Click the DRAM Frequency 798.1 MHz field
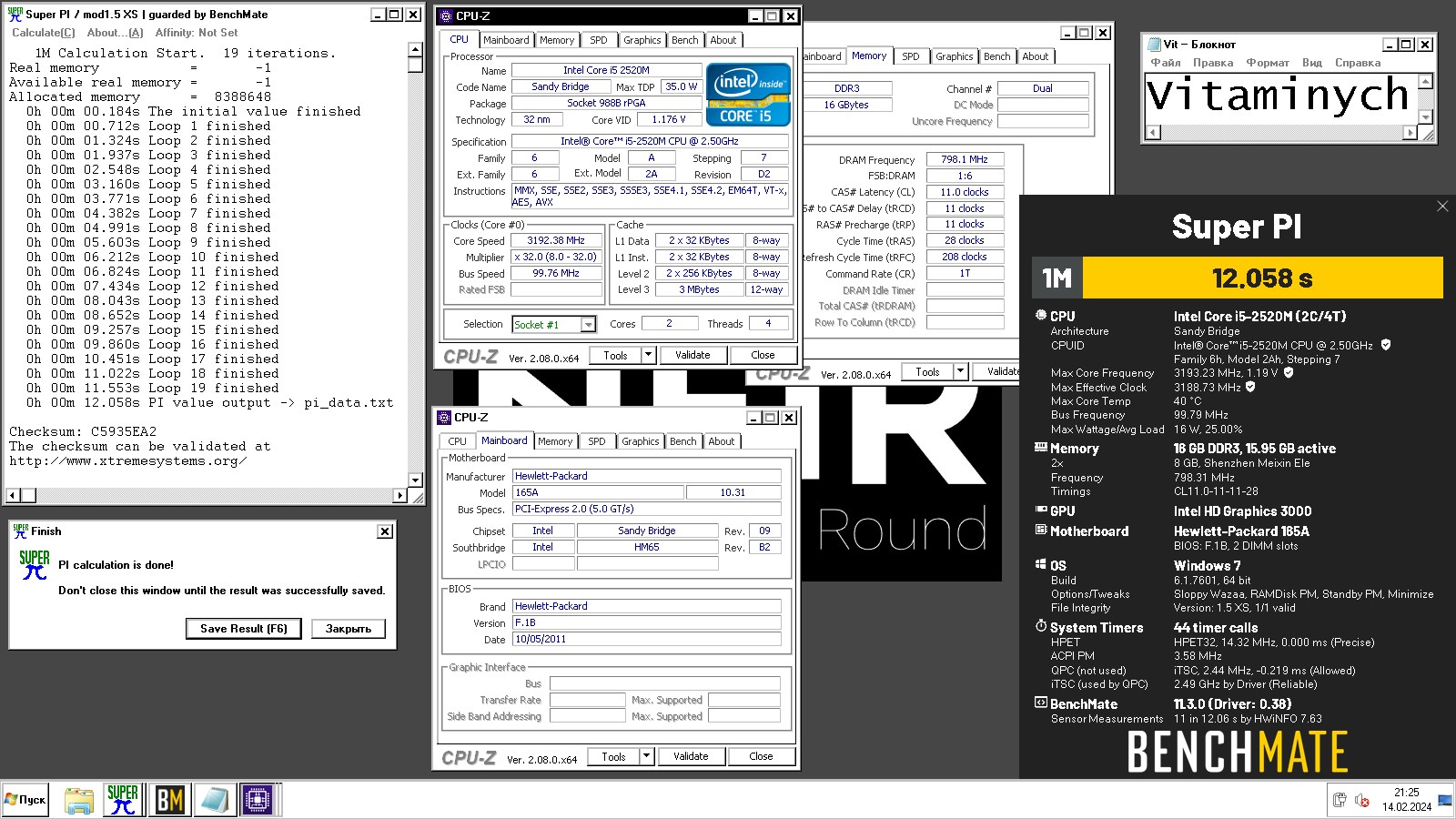The width and height of the screenshot is (1456, 819). pyautogui.click(x=965, y=159)
